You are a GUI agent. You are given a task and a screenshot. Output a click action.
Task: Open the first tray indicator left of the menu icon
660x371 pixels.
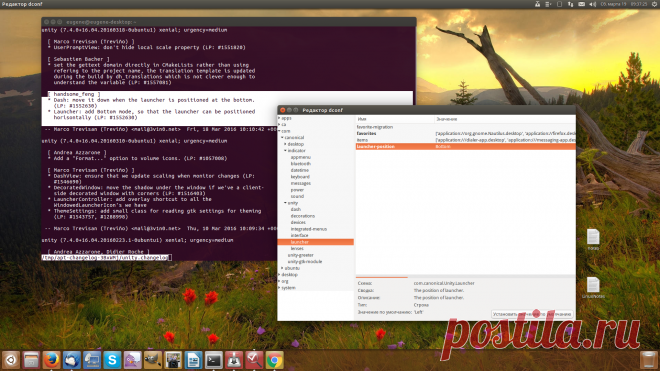coord(538,4)
